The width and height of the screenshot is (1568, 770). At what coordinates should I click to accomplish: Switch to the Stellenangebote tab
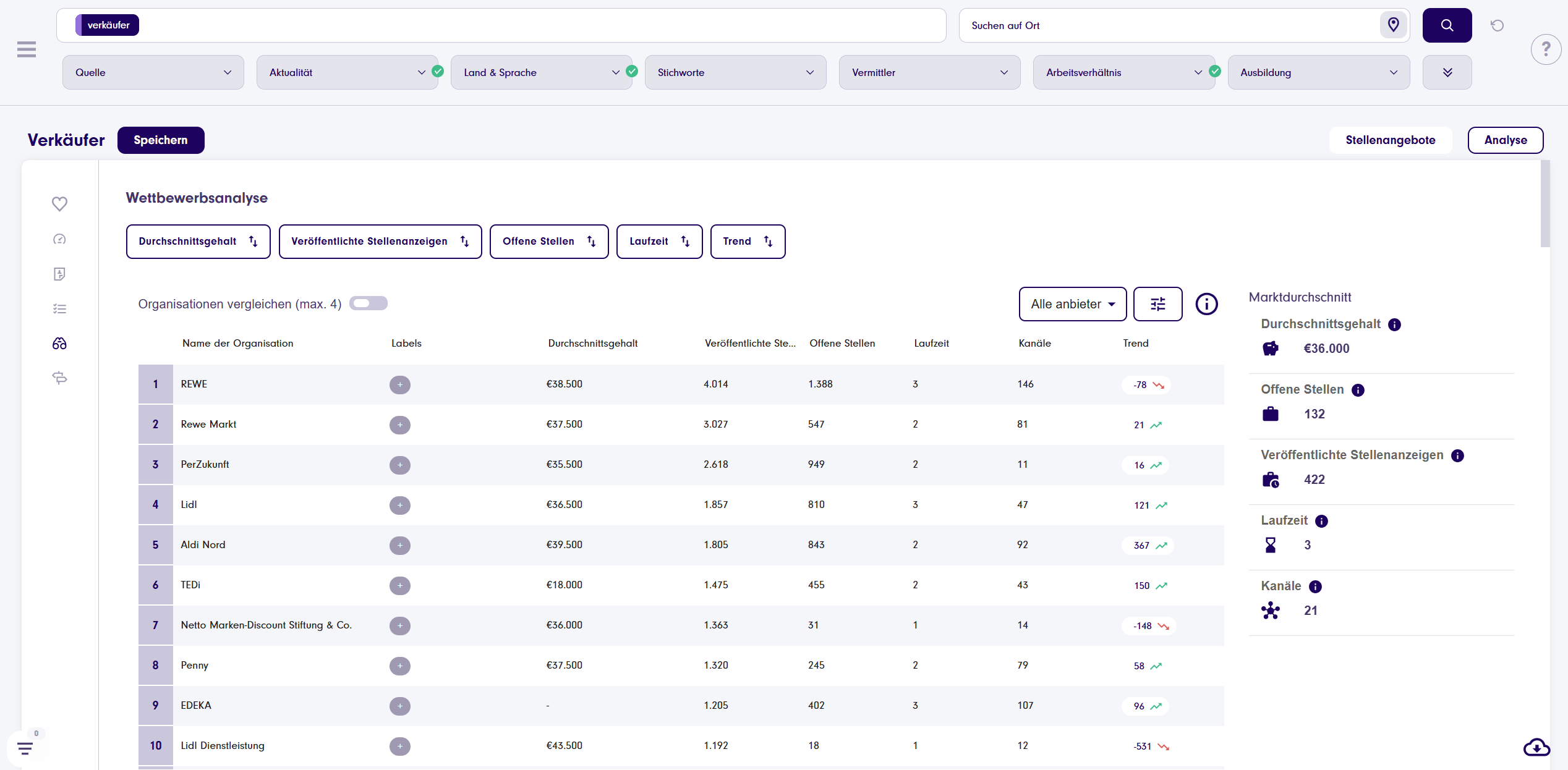coord(1390,140)
